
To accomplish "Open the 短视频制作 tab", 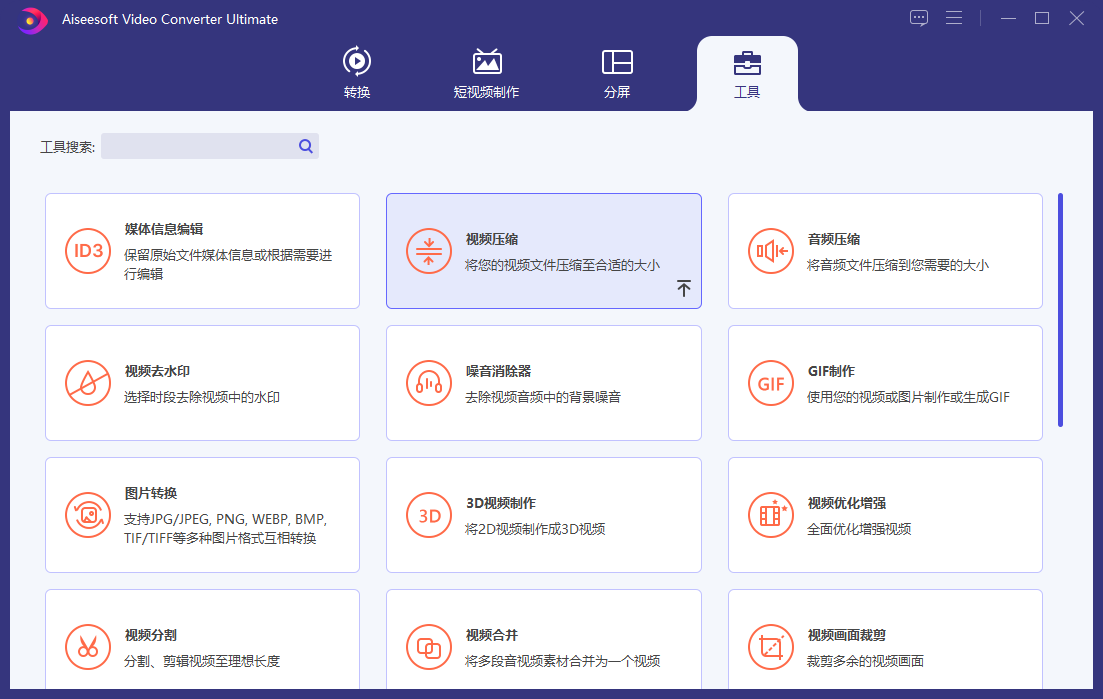I will tap(487, 73).
